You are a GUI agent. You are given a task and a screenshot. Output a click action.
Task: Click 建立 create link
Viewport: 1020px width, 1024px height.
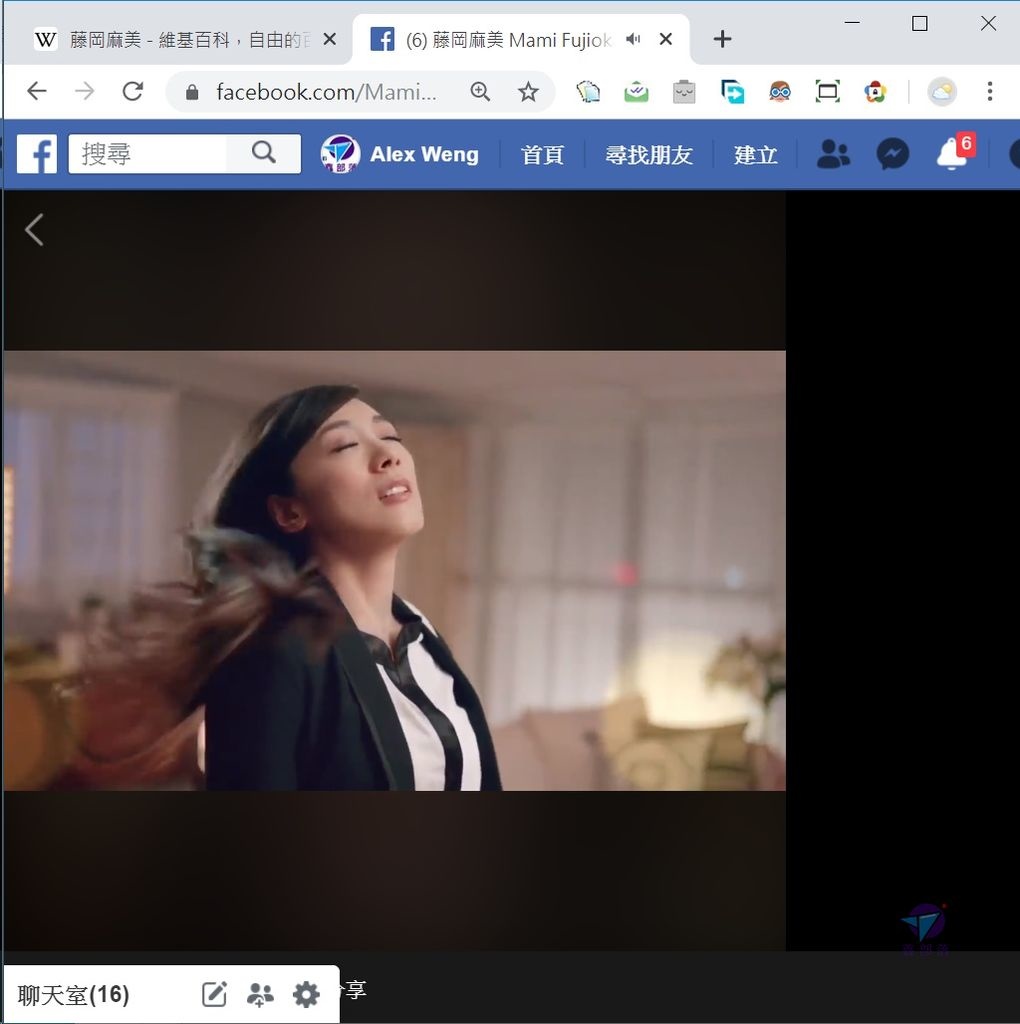coord(755,155)
